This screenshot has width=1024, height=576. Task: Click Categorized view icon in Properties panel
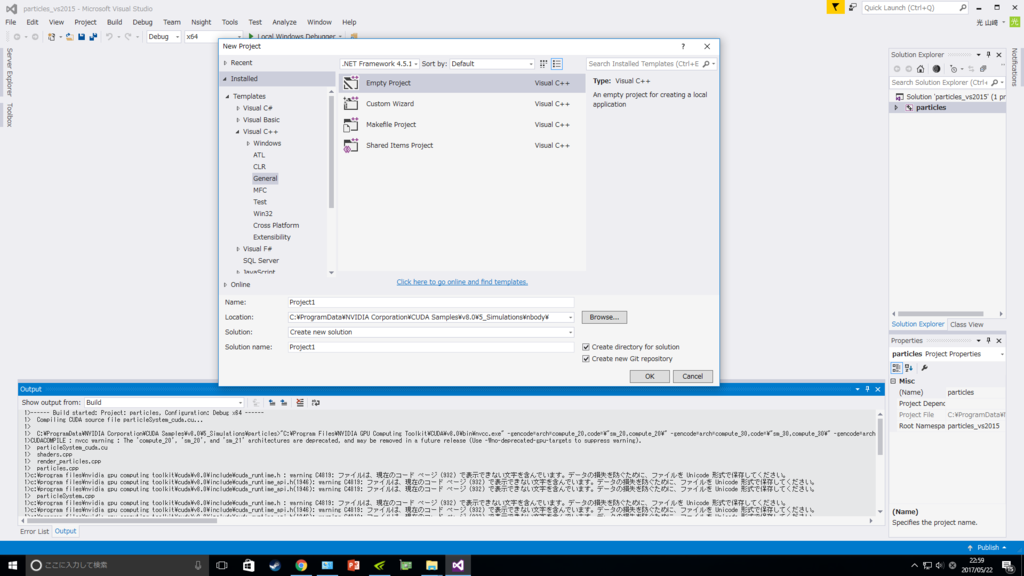coord(897,368)
